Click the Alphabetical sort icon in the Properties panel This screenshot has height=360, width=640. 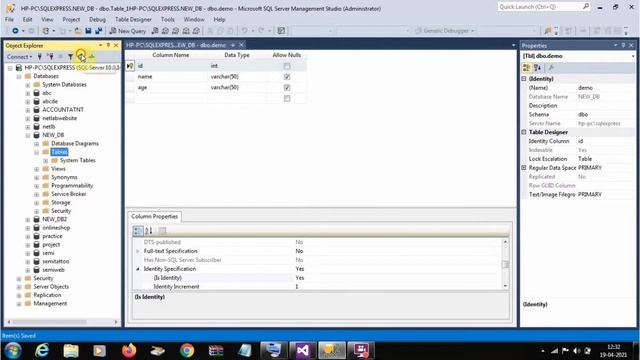tap(537, 68)
